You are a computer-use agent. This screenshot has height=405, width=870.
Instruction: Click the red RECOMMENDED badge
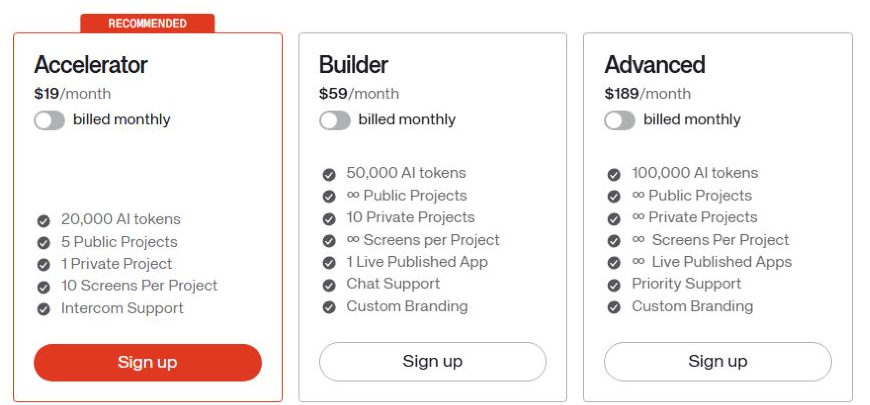(x=148, y=23)
